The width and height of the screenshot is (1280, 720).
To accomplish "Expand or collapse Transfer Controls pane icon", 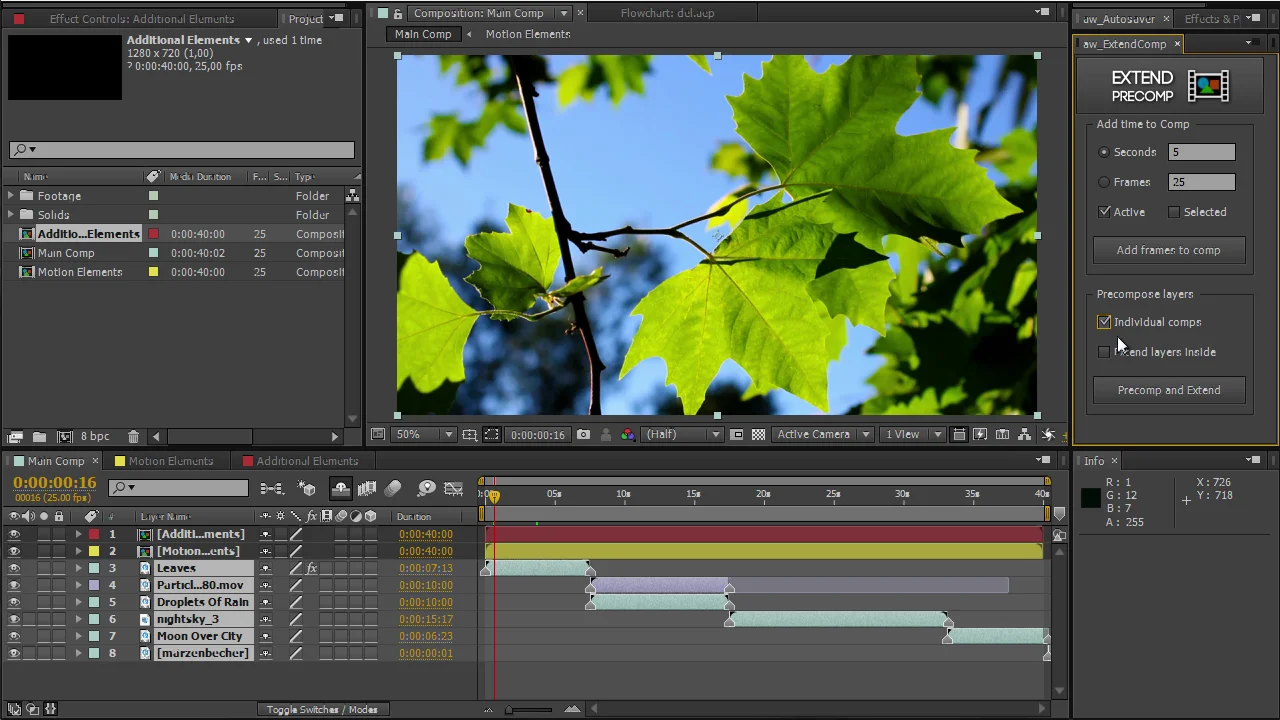I will coord(32,709).
